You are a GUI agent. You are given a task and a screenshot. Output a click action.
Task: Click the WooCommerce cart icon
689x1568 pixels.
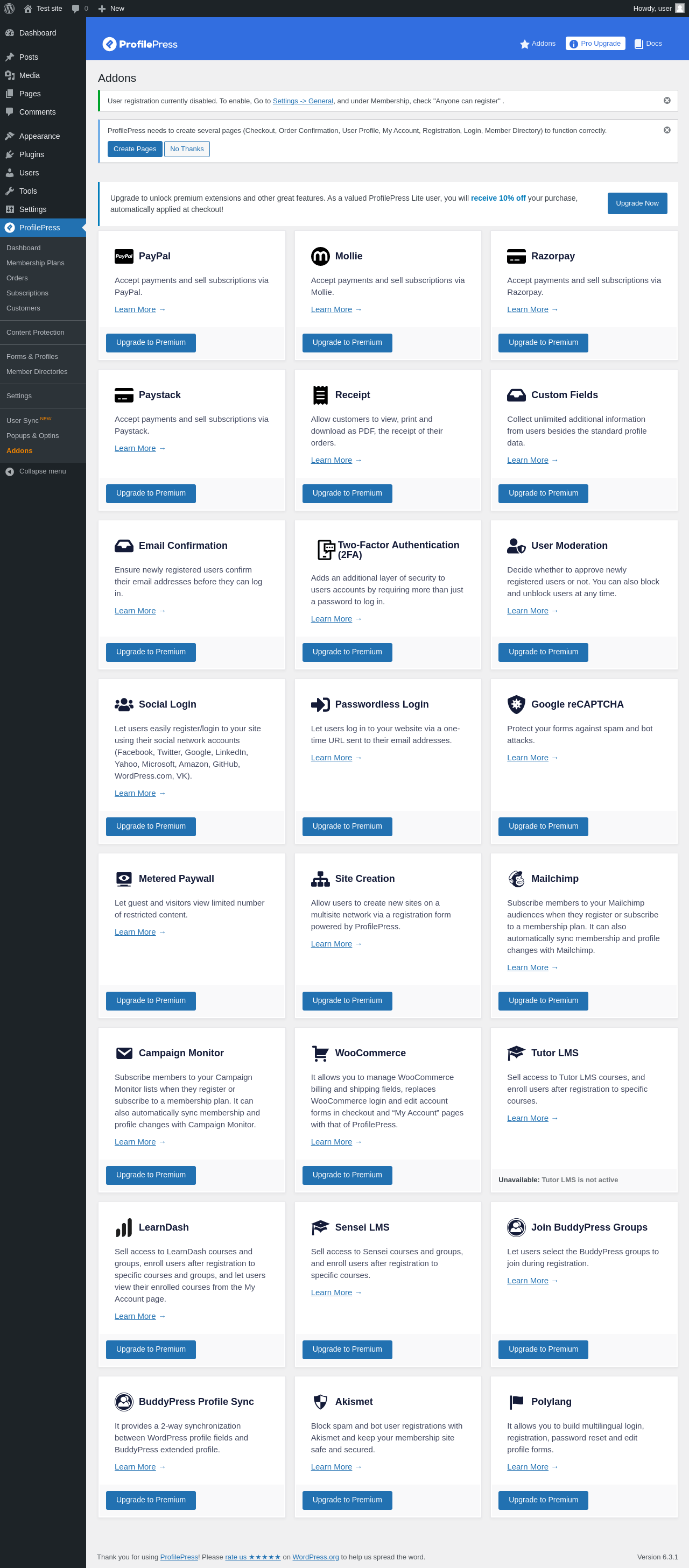click(320, 1053)
